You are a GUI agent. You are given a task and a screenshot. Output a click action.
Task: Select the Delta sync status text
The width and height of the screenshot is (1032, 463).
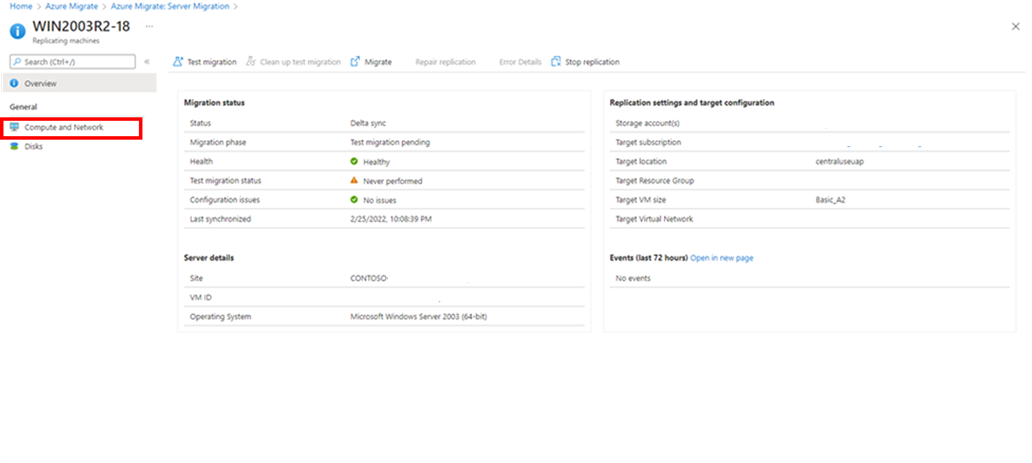pyautogui.click(x=368, y=123)
